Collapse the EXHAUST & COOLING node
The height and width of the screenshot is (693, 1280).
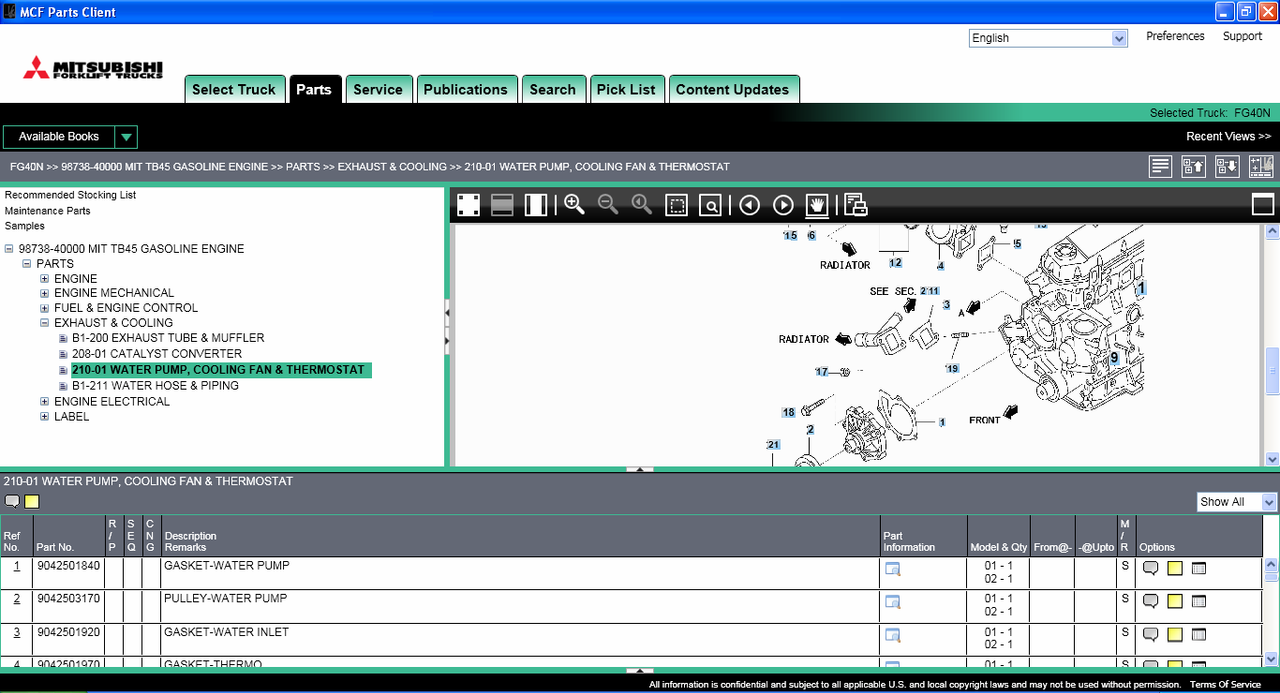[45, 323]
